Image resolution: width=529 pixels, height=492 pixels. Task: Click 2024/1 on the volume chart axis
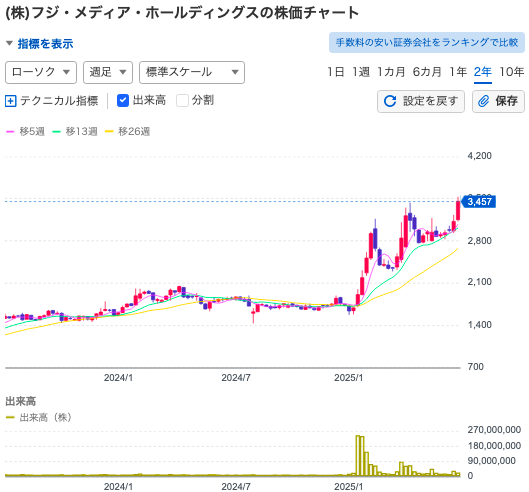[x=118, y=487]
